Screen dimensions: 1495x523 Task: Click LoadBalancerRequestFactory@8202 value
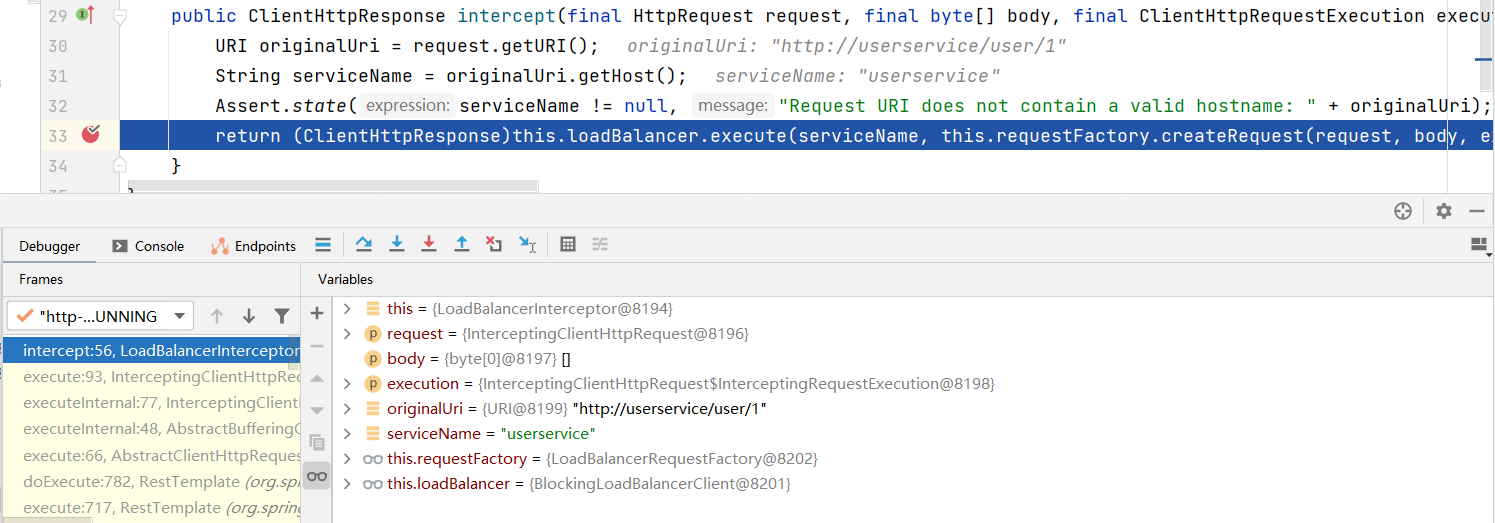682,458
